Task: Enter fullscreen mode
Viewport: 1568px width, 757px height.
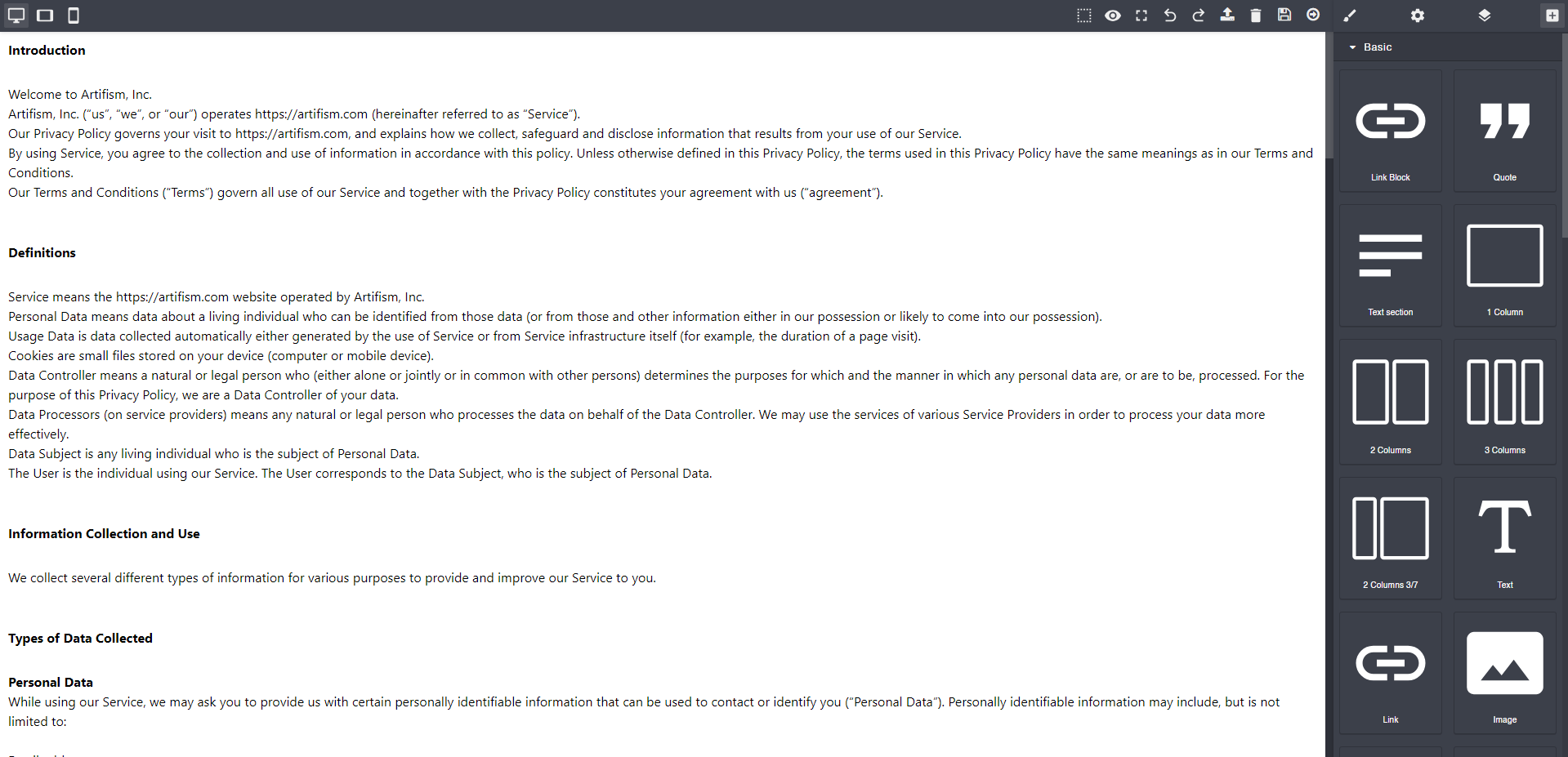Action: [x=1141, y=16]
